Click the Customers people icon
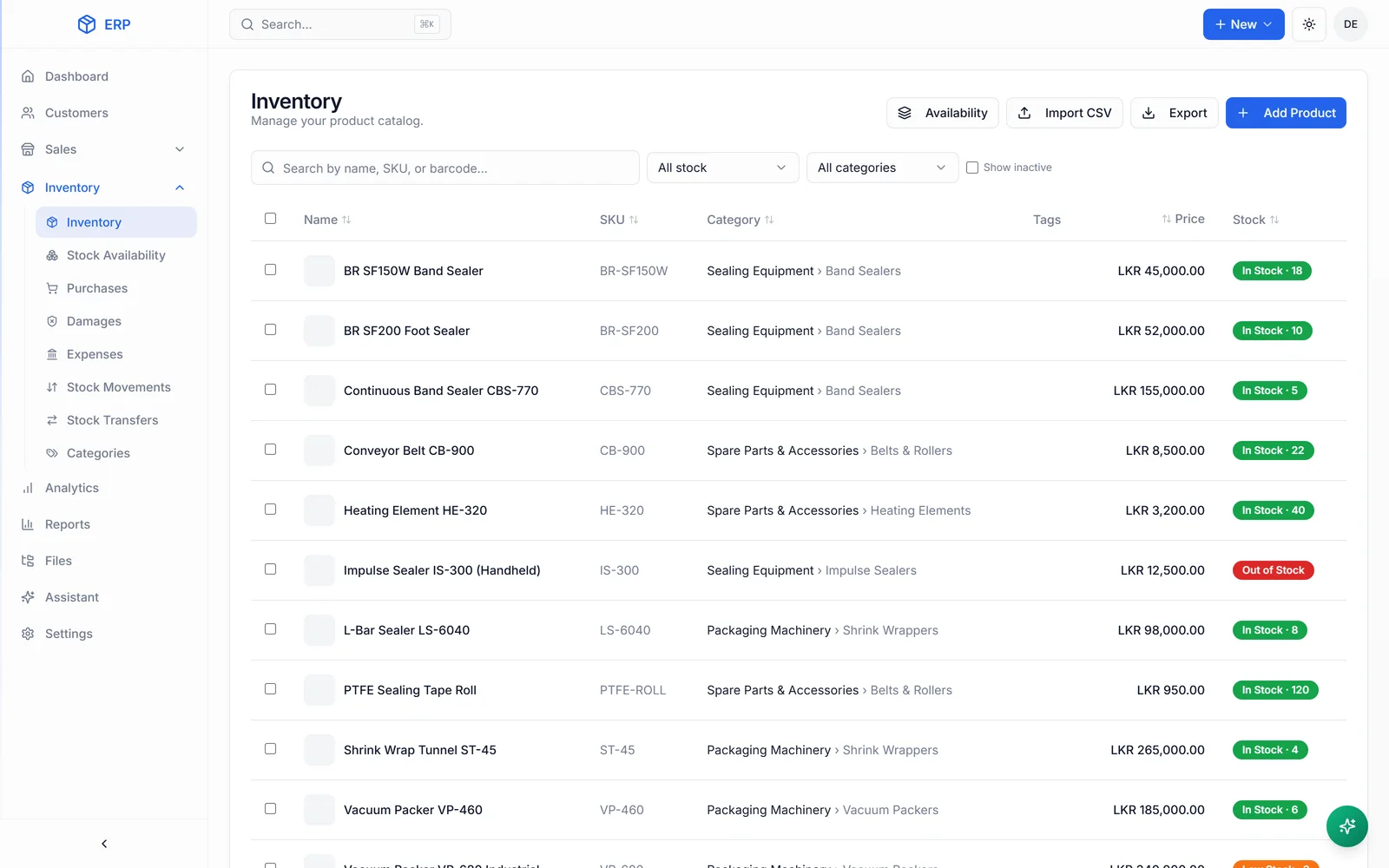Image resolution: width=1389 pixels, height=868 pixels. 28,113
